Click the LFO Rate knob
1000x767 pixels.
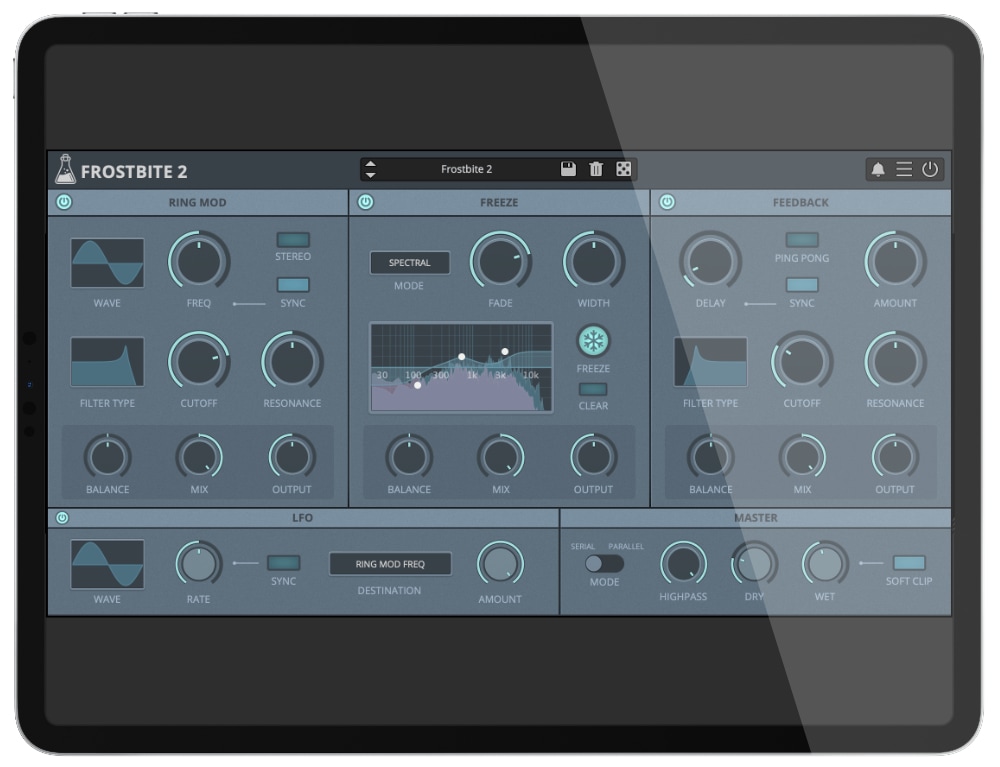199,564
